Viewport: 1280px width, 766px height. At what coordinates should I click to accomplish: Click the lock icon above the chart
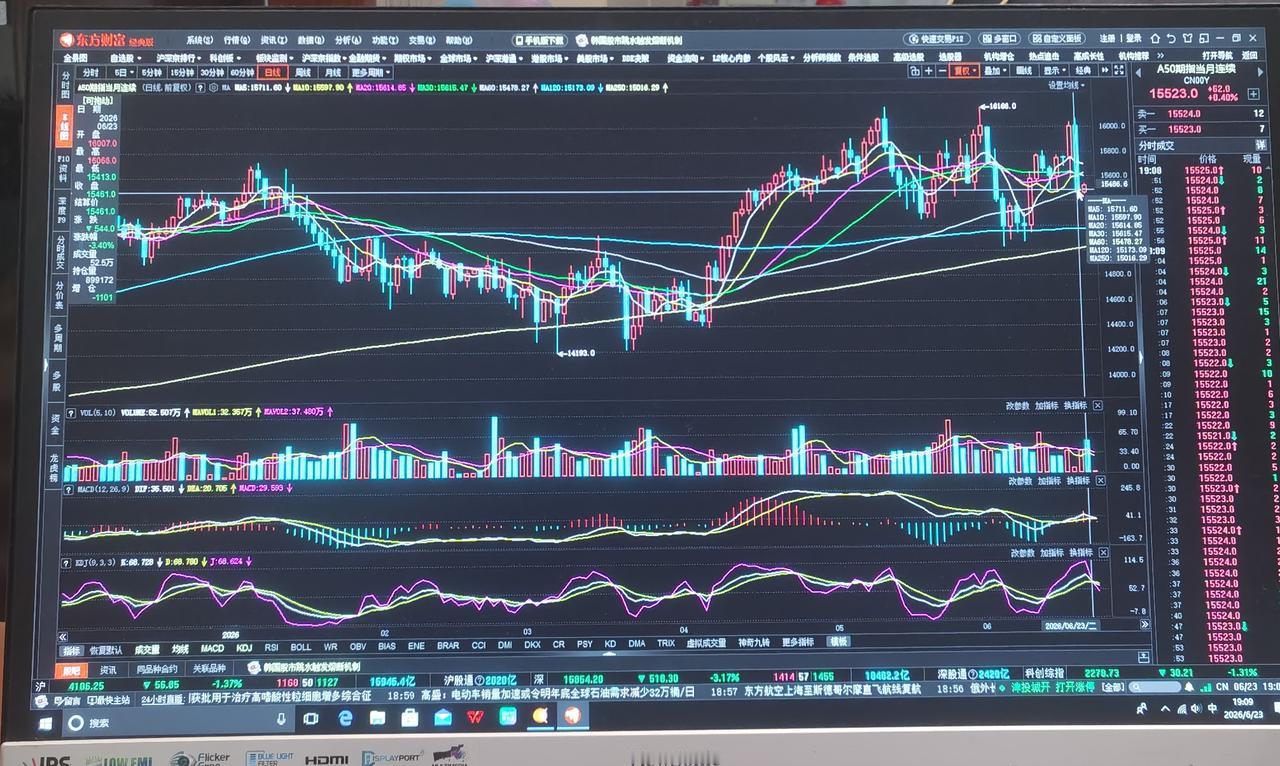915,70
